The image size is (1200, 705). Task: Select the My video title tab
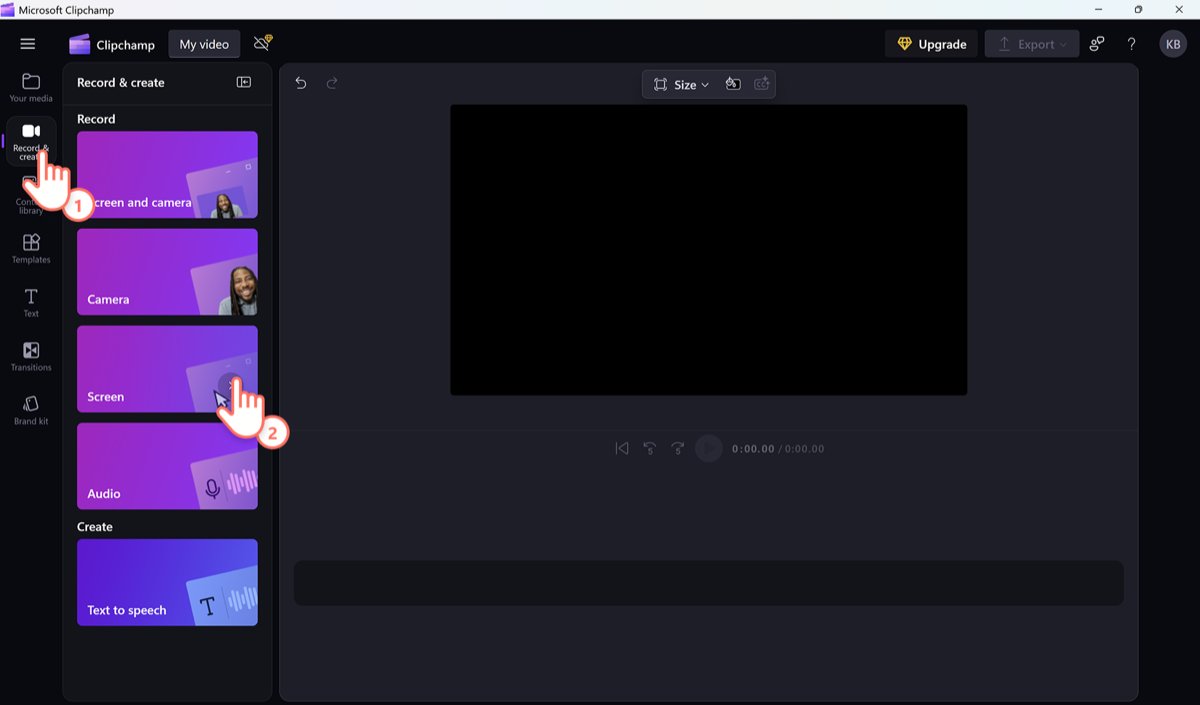click(x=204, y=43)
